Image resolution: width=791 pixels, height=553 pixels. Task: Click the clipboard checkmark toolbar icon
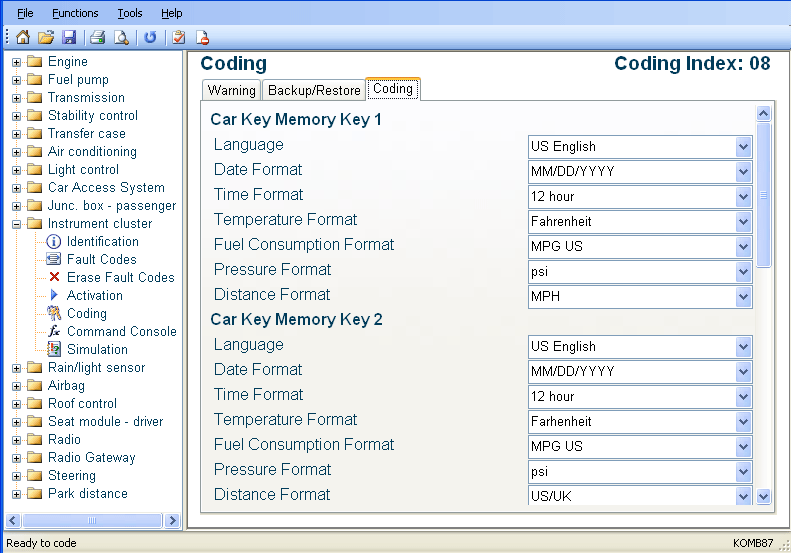click(x=179, y=38)
